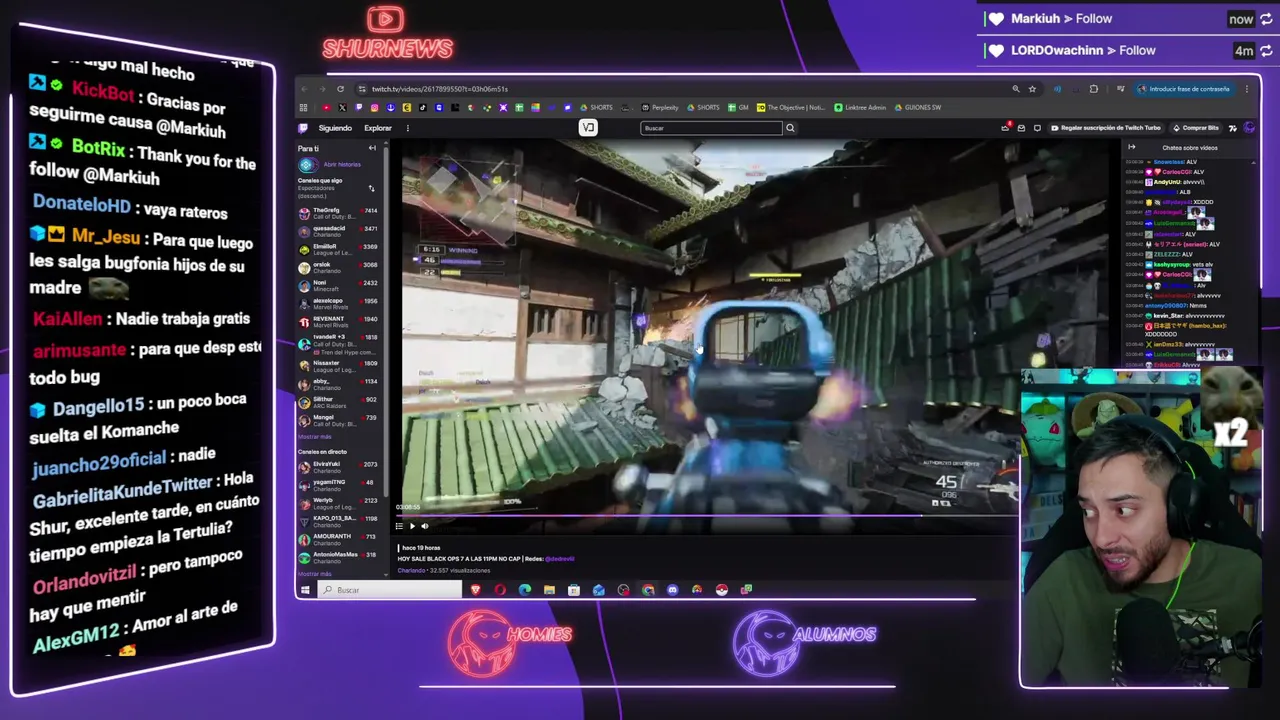Seek on the purple video progress bar
This screenshot has height=720, width=1280.
[x=708, y=516]
